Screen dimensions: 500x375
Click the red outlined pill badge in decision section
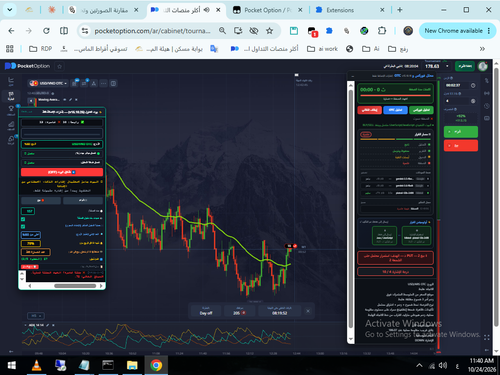click(366, 134)
